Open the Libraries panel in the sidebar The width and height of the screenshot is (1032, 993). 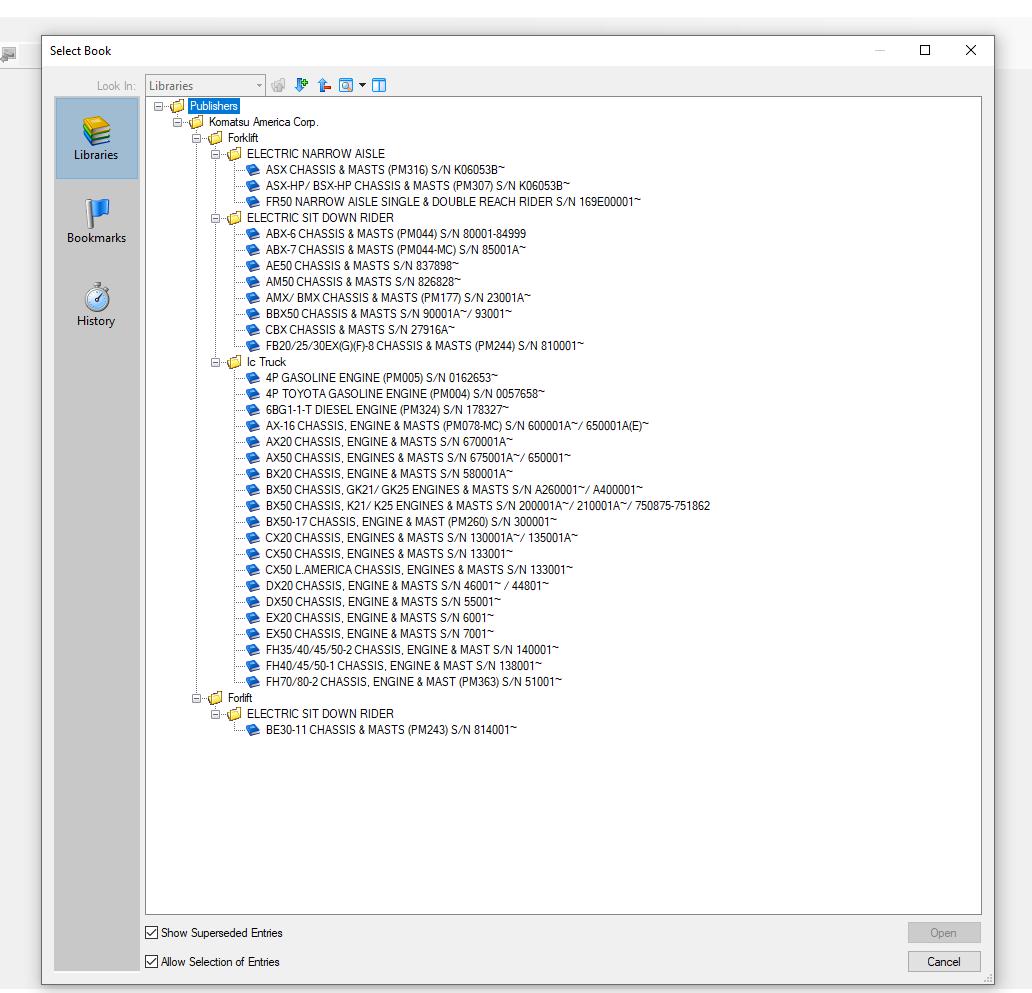96,138
